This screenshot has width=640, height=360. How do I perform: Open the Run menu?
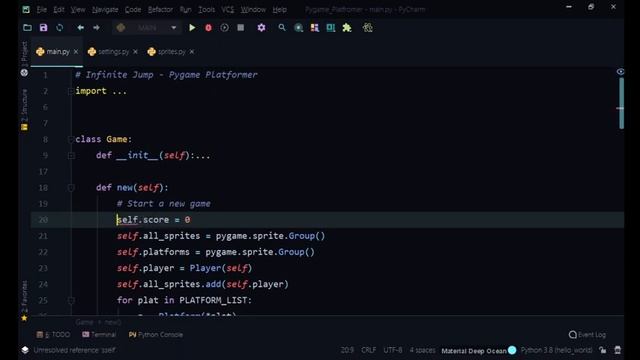(185, 9)
